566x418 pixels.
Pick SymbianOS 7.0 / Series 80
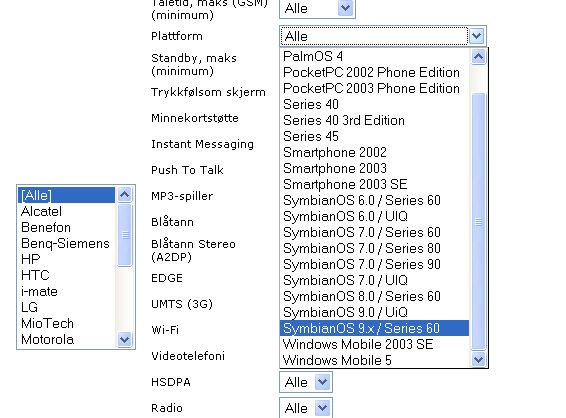pyautogui.click(x=375, y=248)
